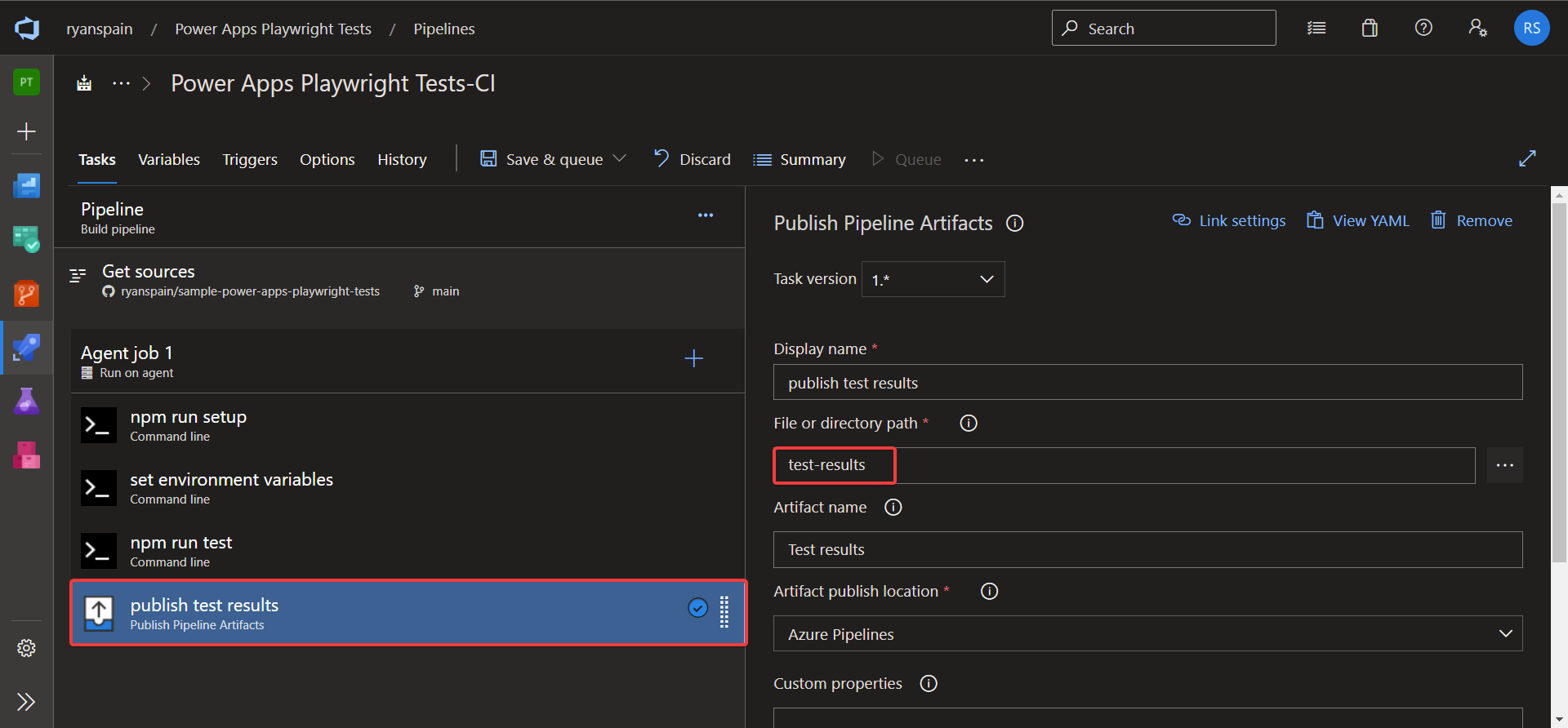The width and height of the screenshot is (1568, 728).
Task: Focus the Search box
Action: (x=1164, y=28)
